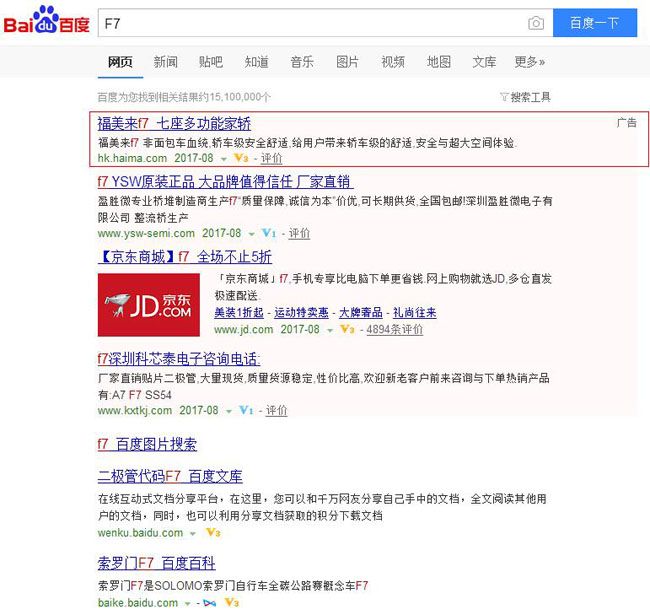Screen dimensions: 650x615
Task: Click the JD.COM thumbnail image
Action: click(x=149, y=305)
